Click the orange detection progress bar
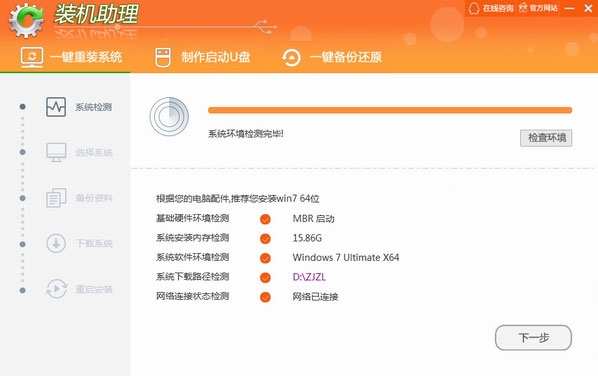This screenshot has height=376, width=598. pos(390,110)
